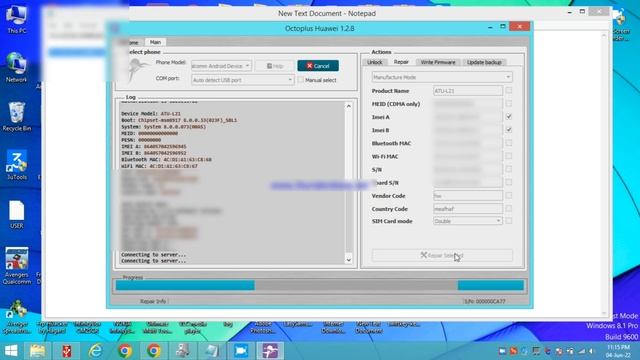Open the This PC desktop icon
This screenshot has height=360, width=640.
(x=16, y=19)
